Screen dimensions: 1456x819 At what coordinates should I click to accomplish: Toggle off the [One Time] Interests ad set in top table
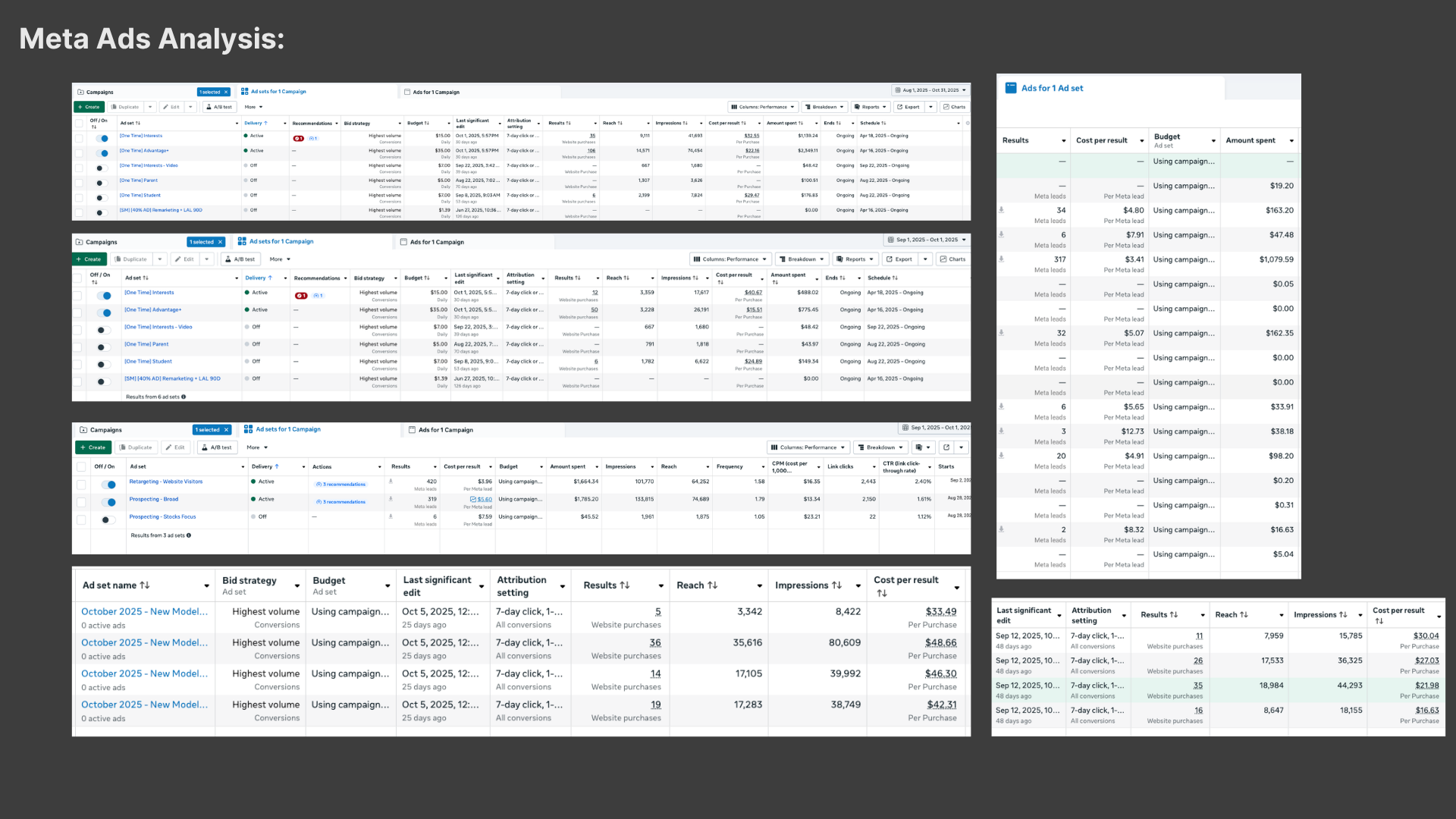pos(102,138)
